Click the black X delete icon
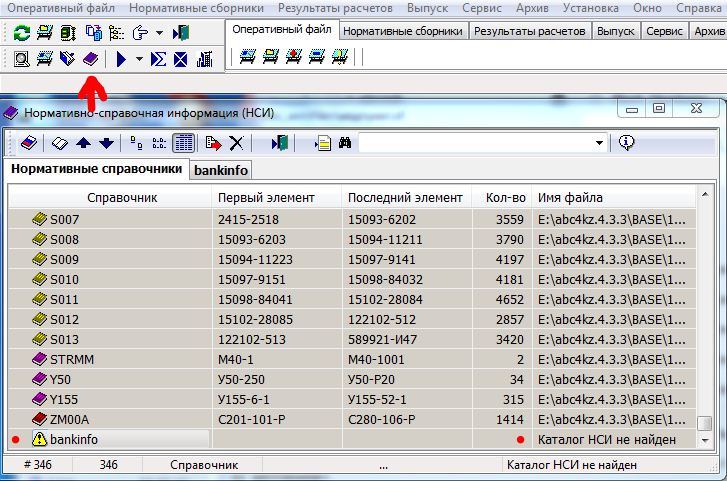This screenshot has width=727, height=481. 236,143
